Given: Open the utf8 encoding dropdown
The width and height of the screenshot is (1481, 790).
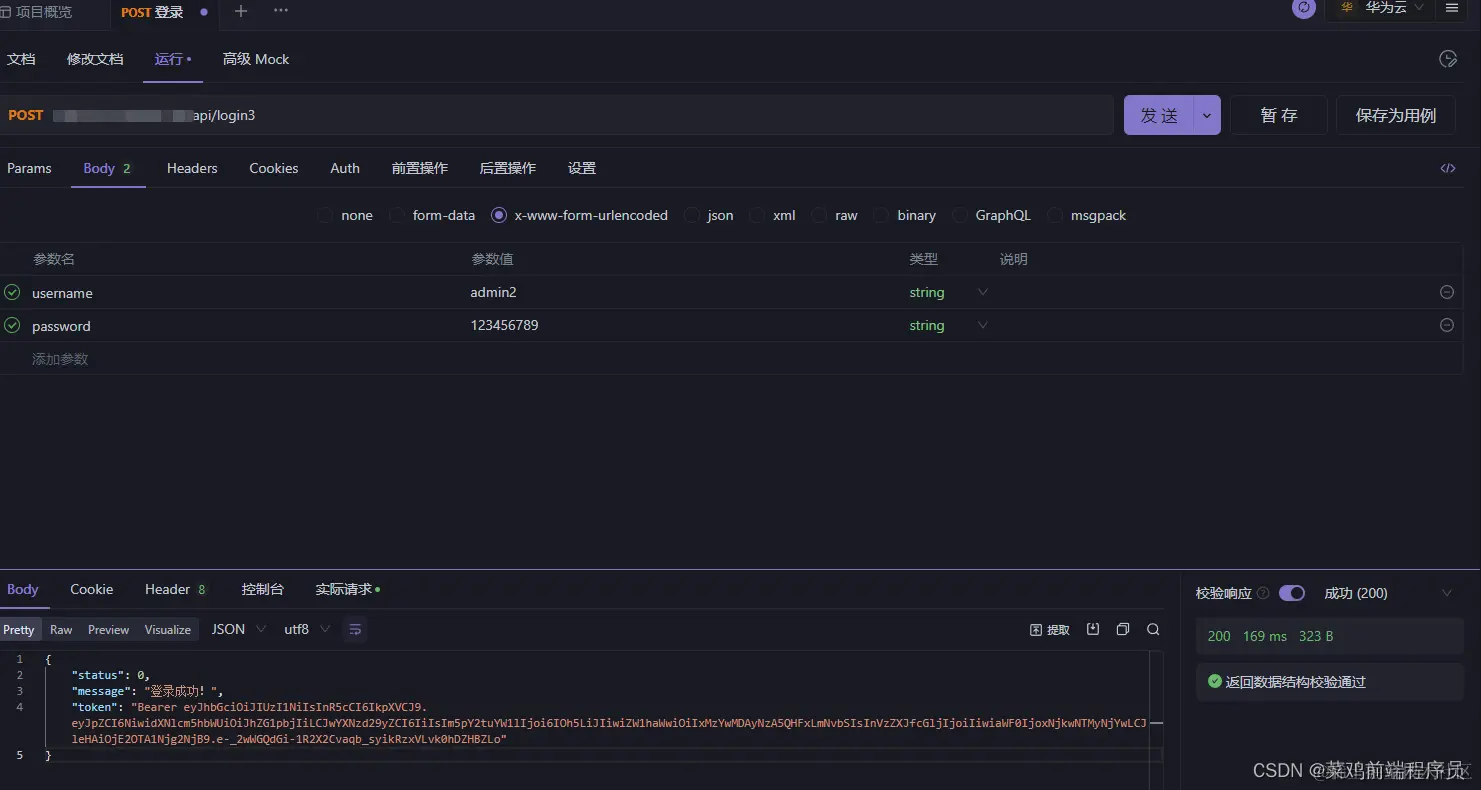Looking at the screenshot, I should pos(307,629).
